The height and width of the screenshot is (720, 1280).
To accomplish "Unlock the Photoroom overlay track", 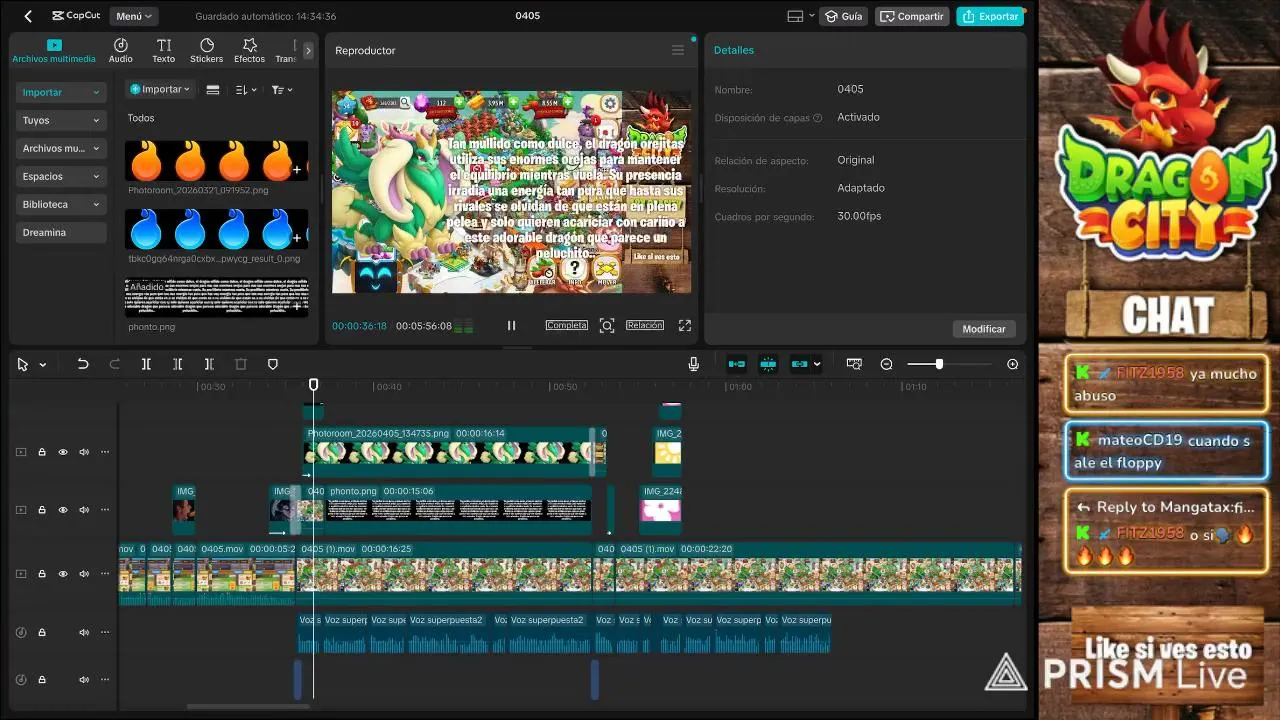I will pyautogui.click(x=42, y=453).
